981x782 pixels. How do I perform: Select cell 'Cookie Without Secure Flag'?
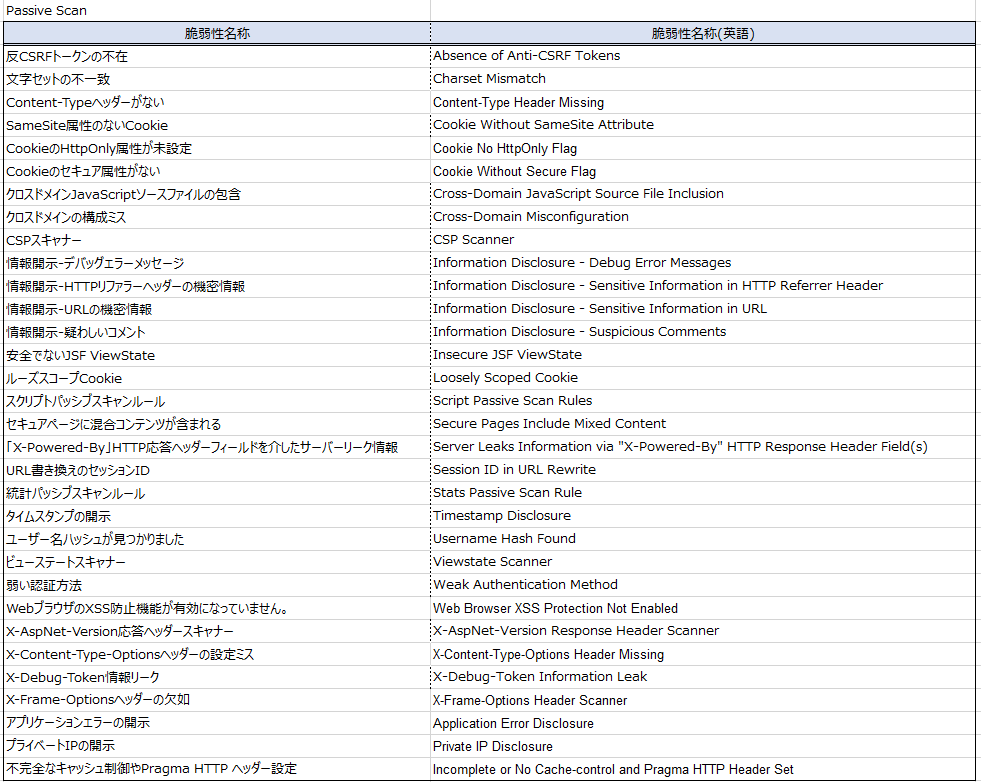(703, 171)
